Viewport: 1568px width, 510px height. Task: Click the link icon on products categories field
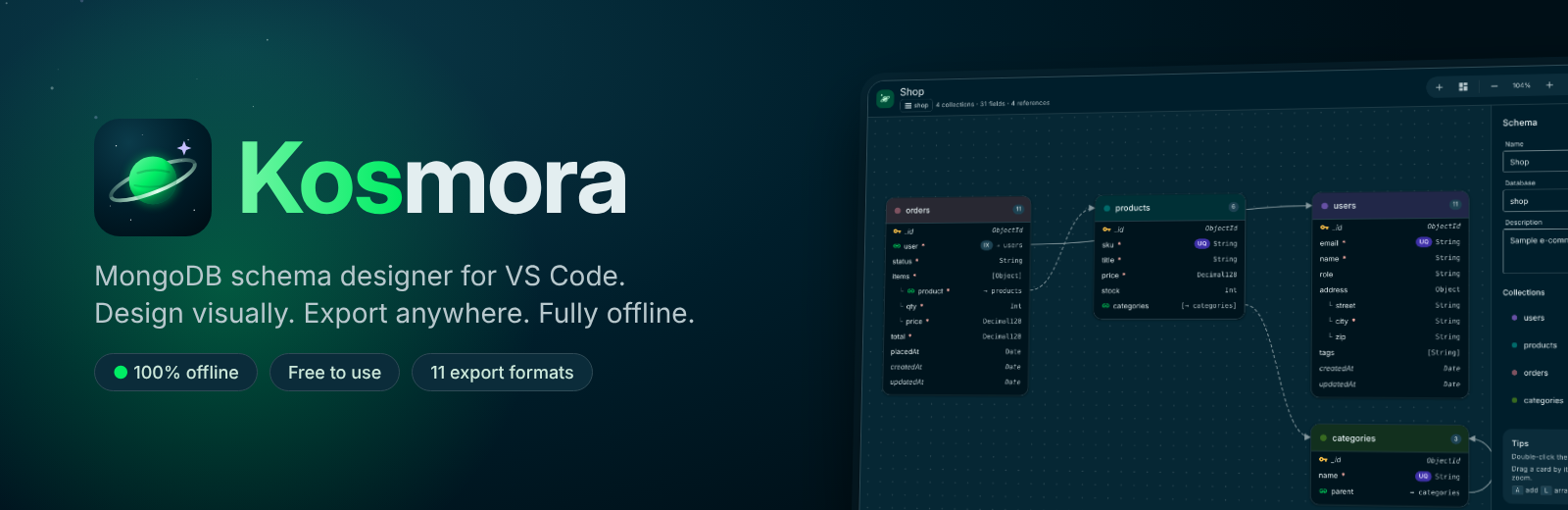point(1106,306)
